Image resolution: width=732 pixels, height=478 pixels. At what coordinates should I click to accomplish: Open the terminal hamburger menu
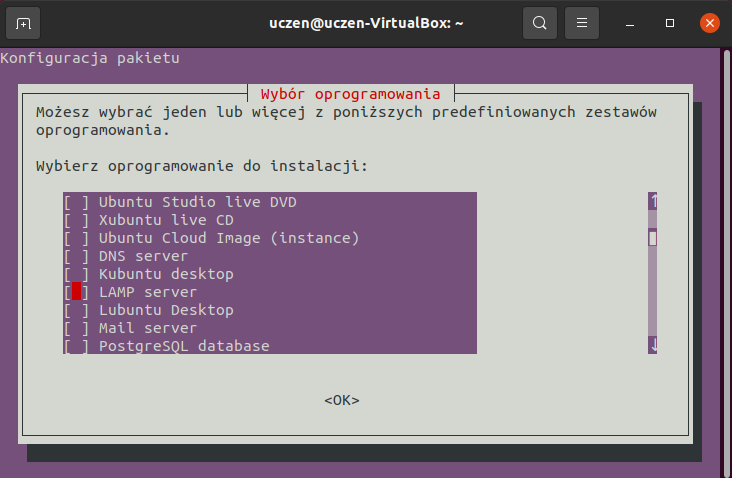coord(582,23)
